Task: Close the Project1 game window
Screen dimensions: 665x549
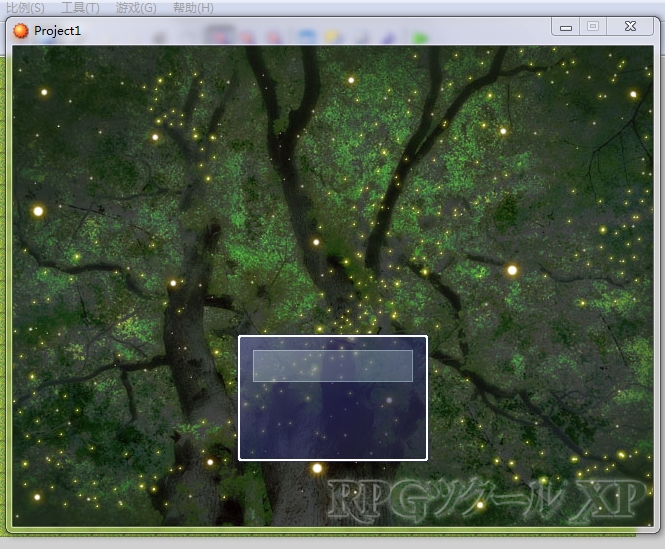Action: tap(630, 27)
